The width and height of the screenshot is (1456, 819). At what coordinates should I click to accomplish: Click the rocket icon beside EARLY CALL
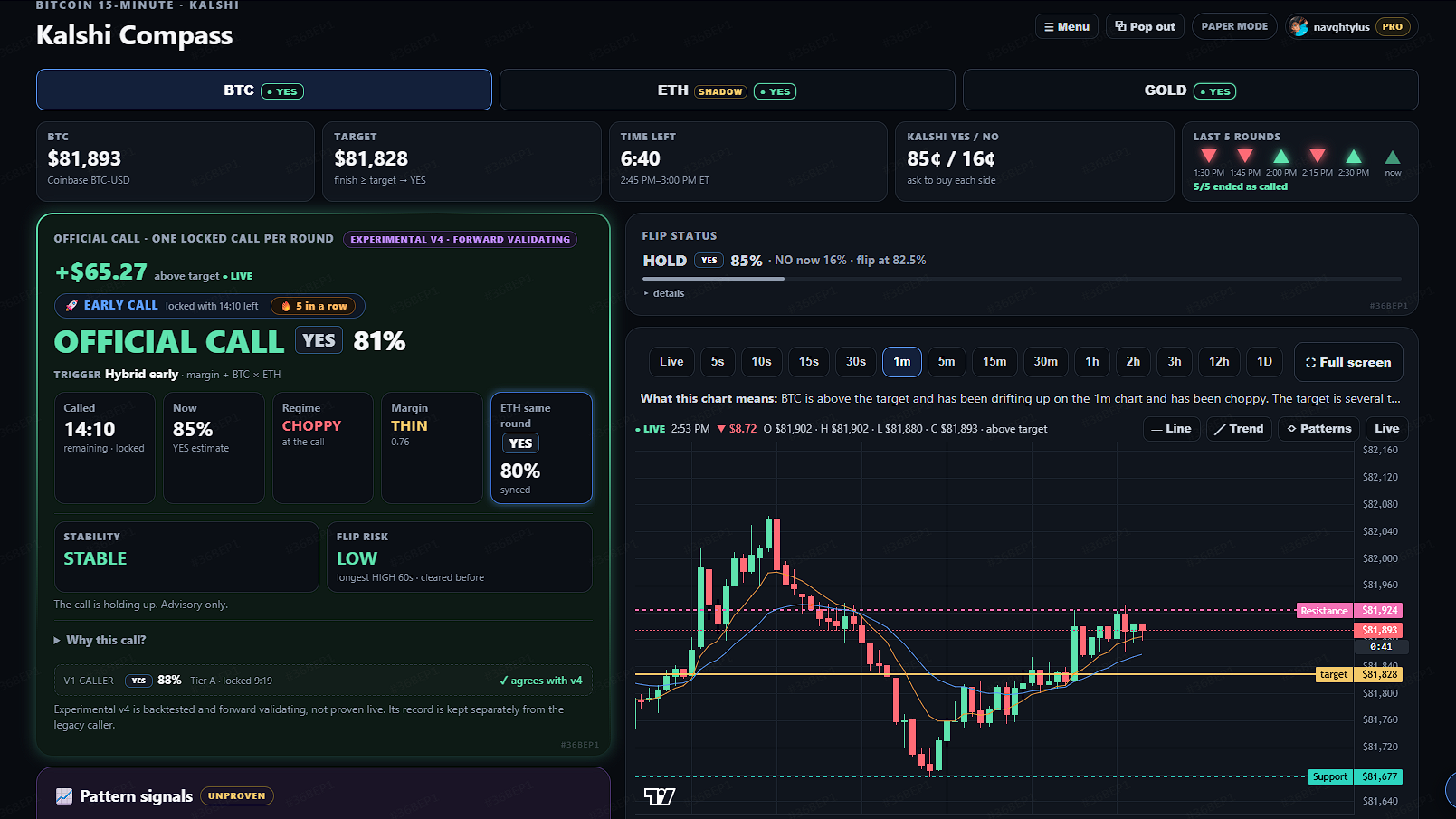tap(71, 306)
